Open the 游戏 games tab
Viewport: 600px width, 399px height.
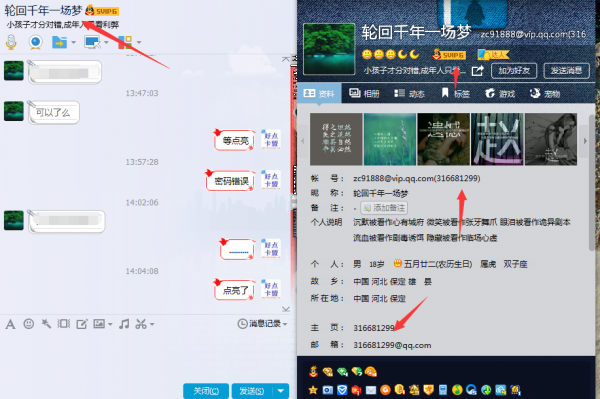tap(500, 93)
